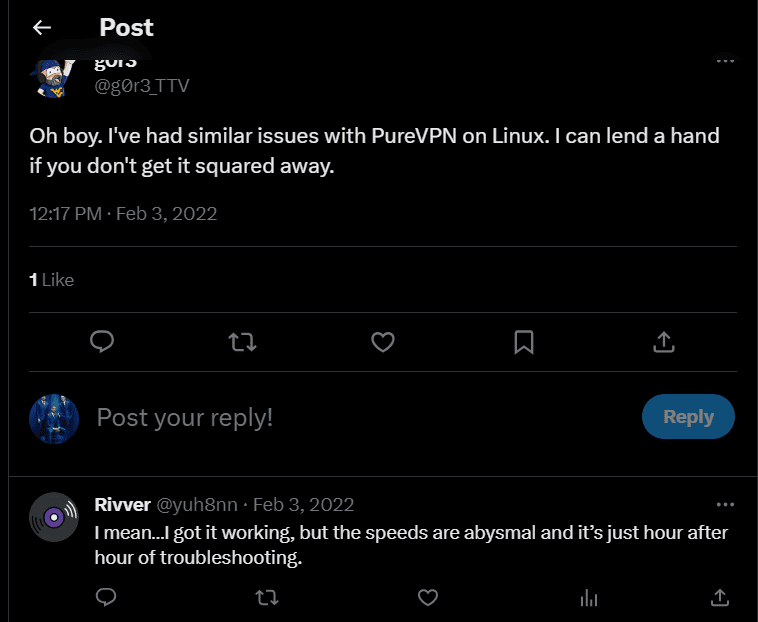View analytics for Rivver's reply
The image size is (758, 622).
point(588,598)
